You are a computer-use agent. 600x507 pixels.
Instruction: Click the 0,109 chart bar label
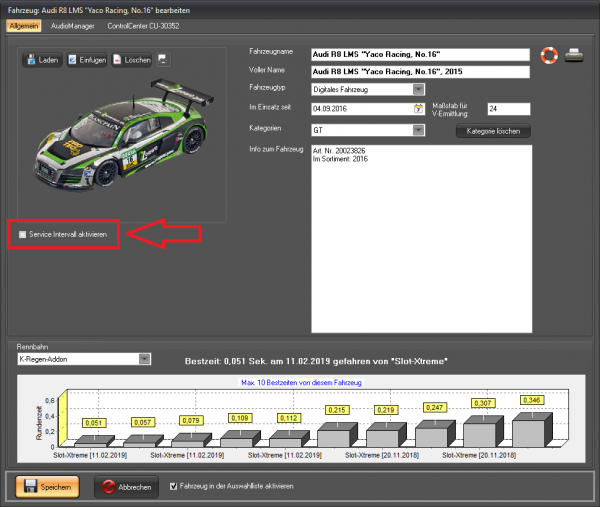(240, 418)
